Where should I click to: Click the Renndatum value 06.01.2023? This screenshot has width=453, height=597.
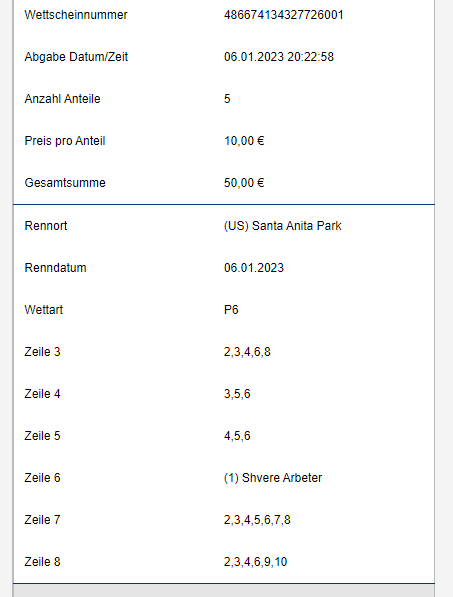click(x=254, y=268)
